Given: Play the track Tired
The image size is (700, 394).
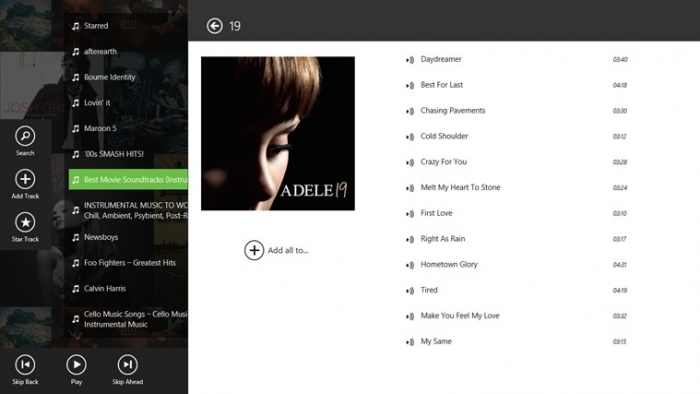Looking at the screenshot, I should 429,290.
